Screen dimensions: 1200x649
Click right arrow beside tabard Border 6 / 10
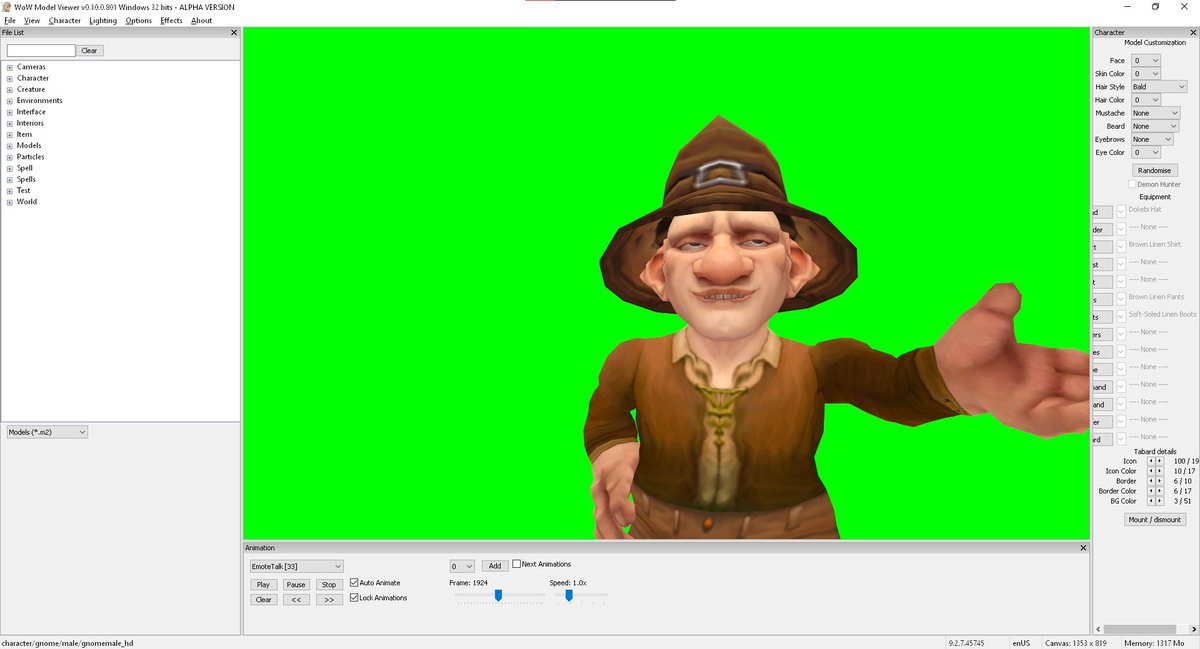point(1159,481)
